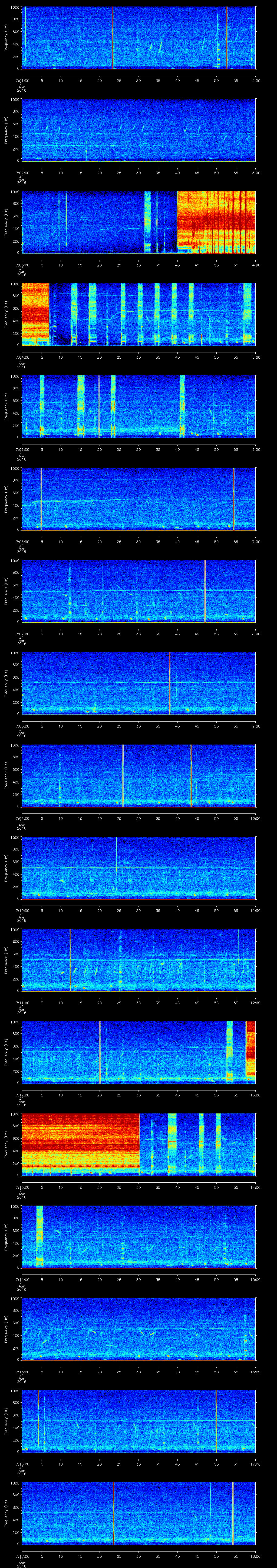Screen dimensions: 277x1568
Task: Open the spectrogram panel starting at 7:03:00
Action: pos(138,222)
